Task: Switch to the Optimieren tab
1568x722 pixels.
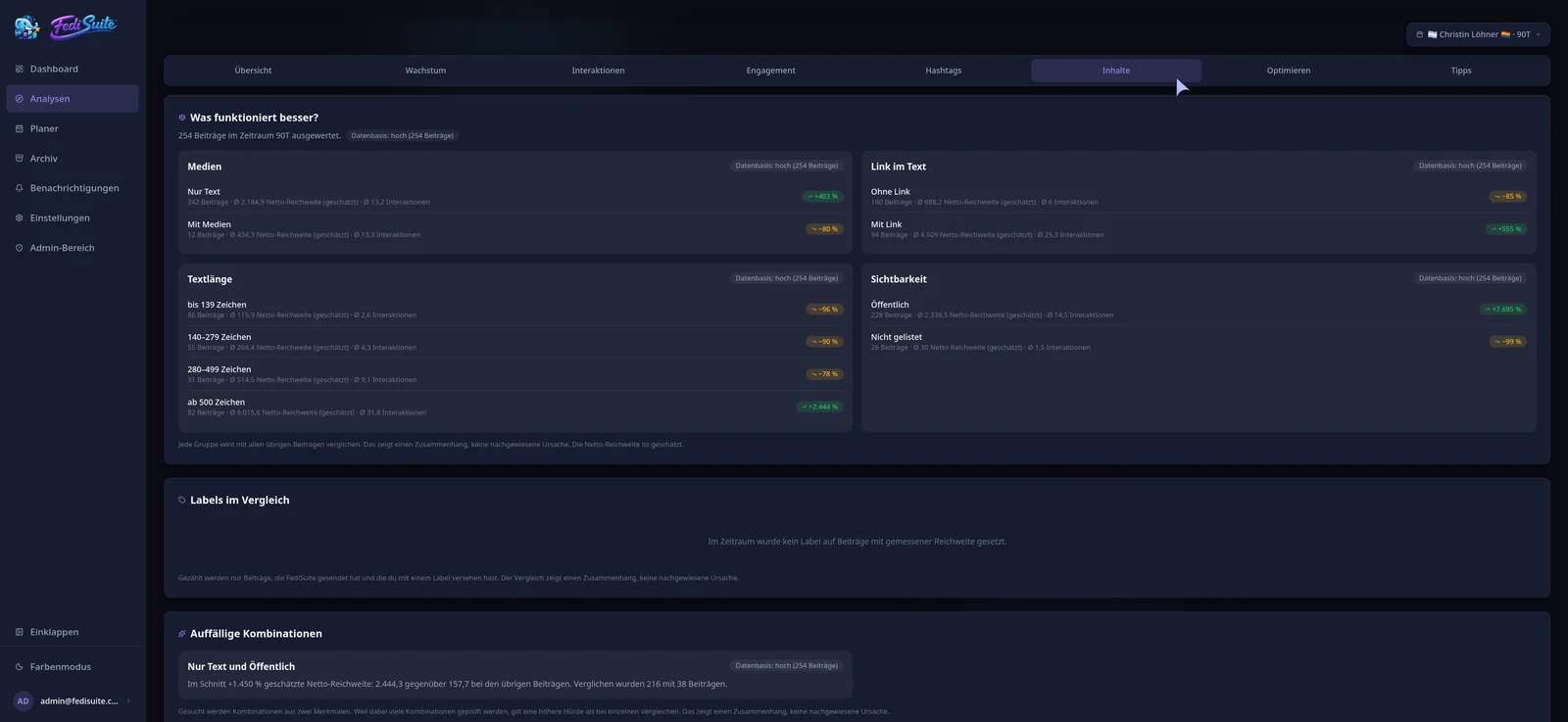Action: point(1289,71)
